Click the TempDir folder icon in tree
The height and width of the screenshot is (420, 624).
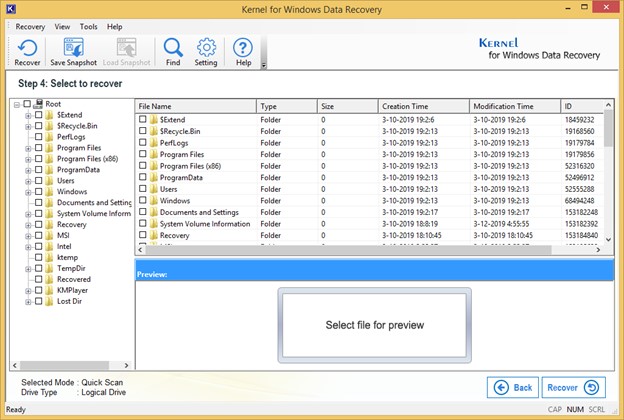point(49,268)
